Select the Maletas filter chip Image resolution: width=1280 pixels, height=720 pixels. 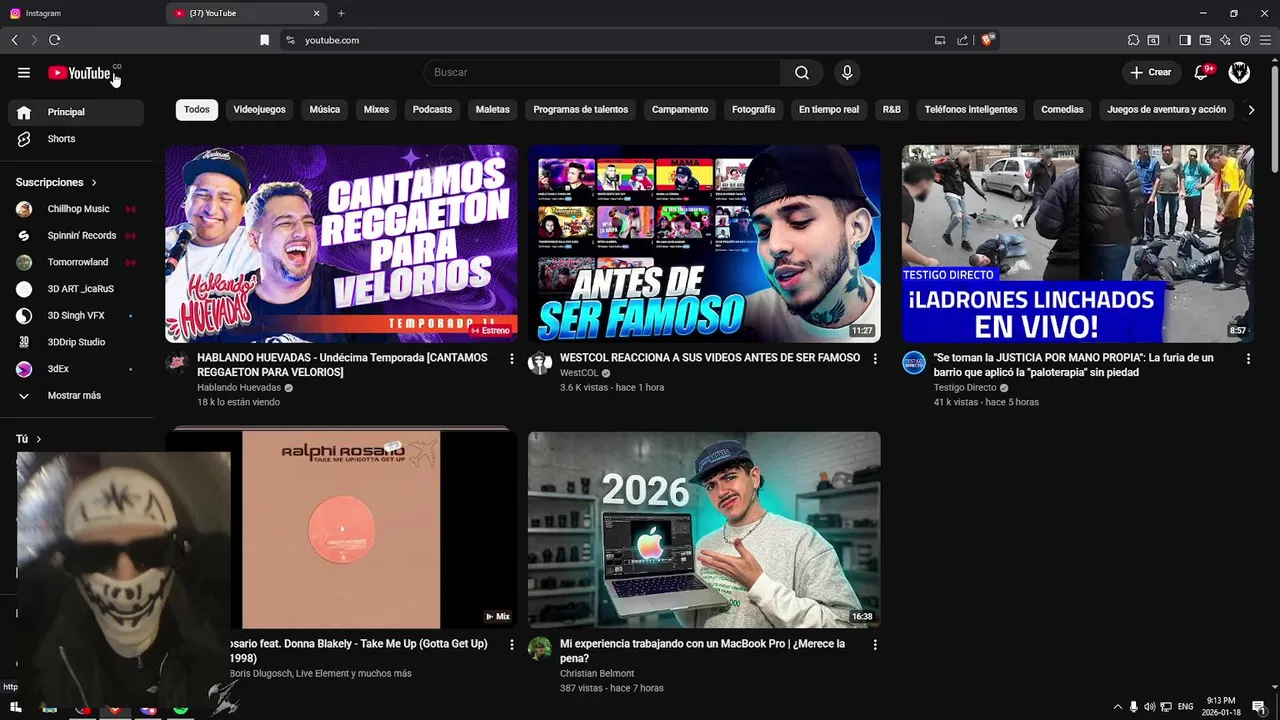492,110
